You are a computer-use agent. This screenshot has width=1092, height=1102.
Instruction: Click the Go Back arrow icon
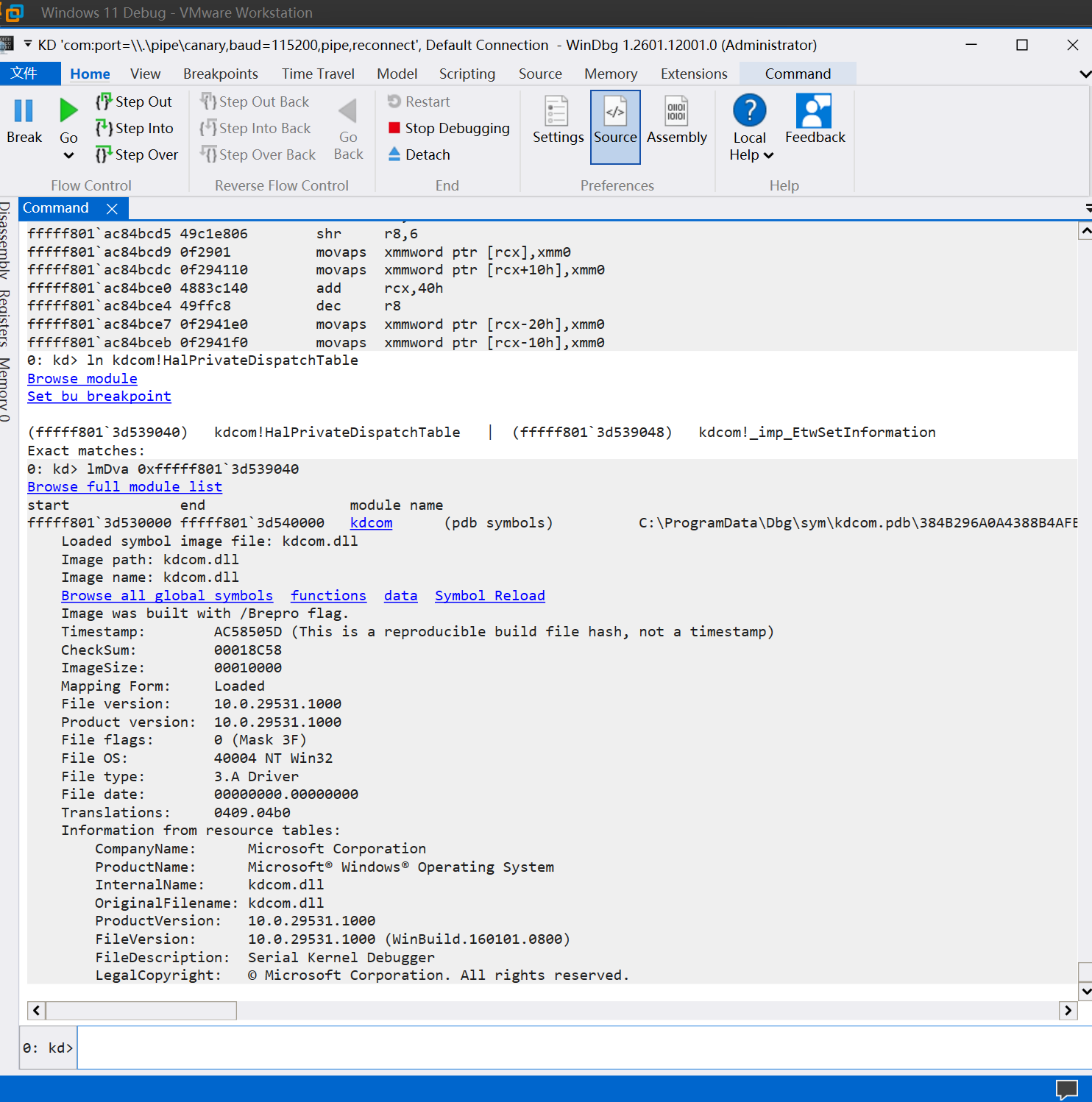(348, 111)
